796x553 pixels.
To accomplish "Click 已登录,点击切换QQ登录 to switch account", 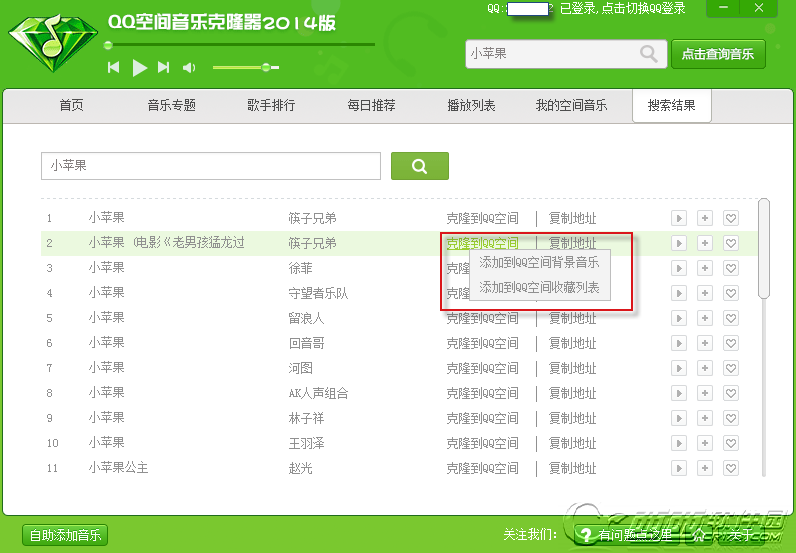I will 623,8.
